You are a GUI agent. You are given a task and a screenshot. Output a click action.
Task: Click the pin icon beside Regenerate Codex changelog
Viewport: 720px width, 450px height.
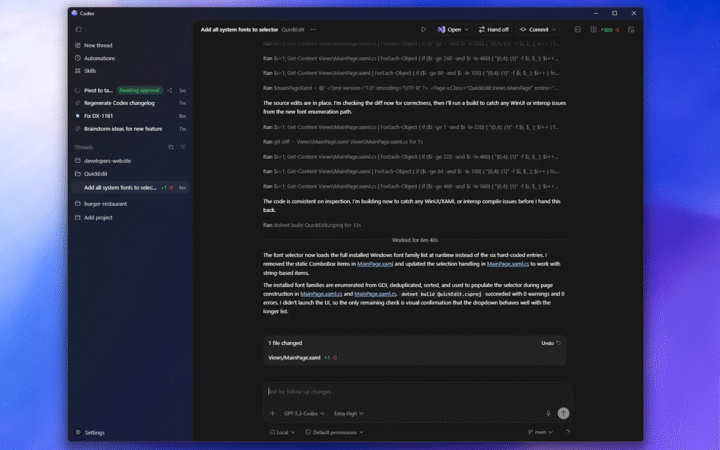tap(78, 103)
